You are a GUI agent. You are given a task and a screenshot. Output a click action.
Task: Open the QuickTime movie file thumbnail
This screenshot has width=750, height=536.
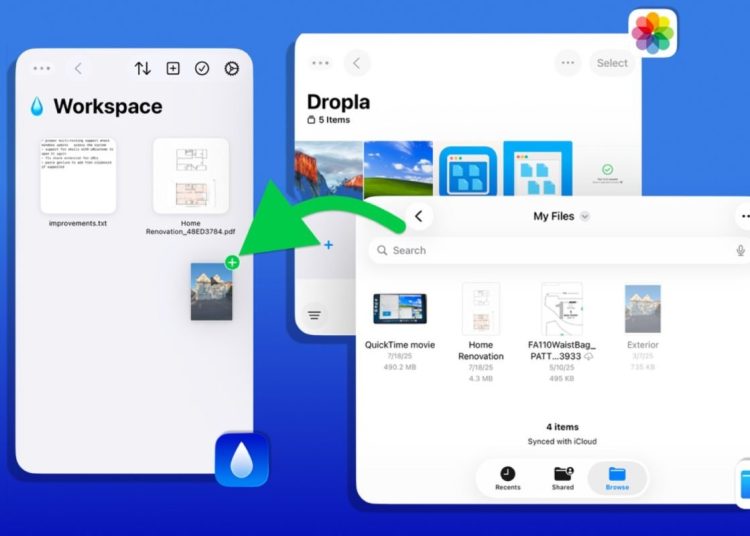coord(399,309)
